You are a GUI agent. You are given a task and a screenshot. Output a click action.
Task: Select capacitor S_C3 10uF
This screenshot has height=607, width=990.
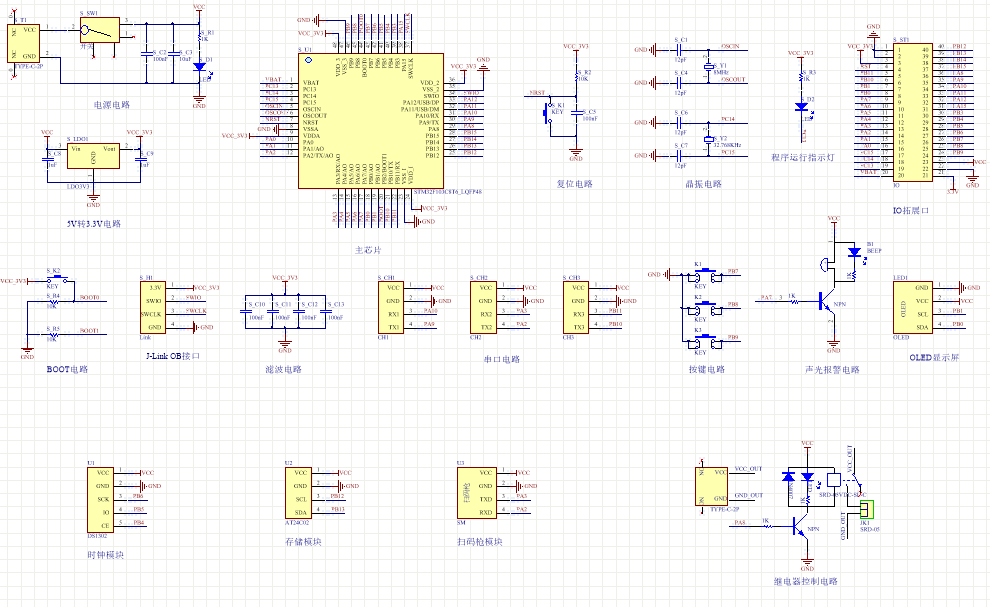tap(173, 53)
